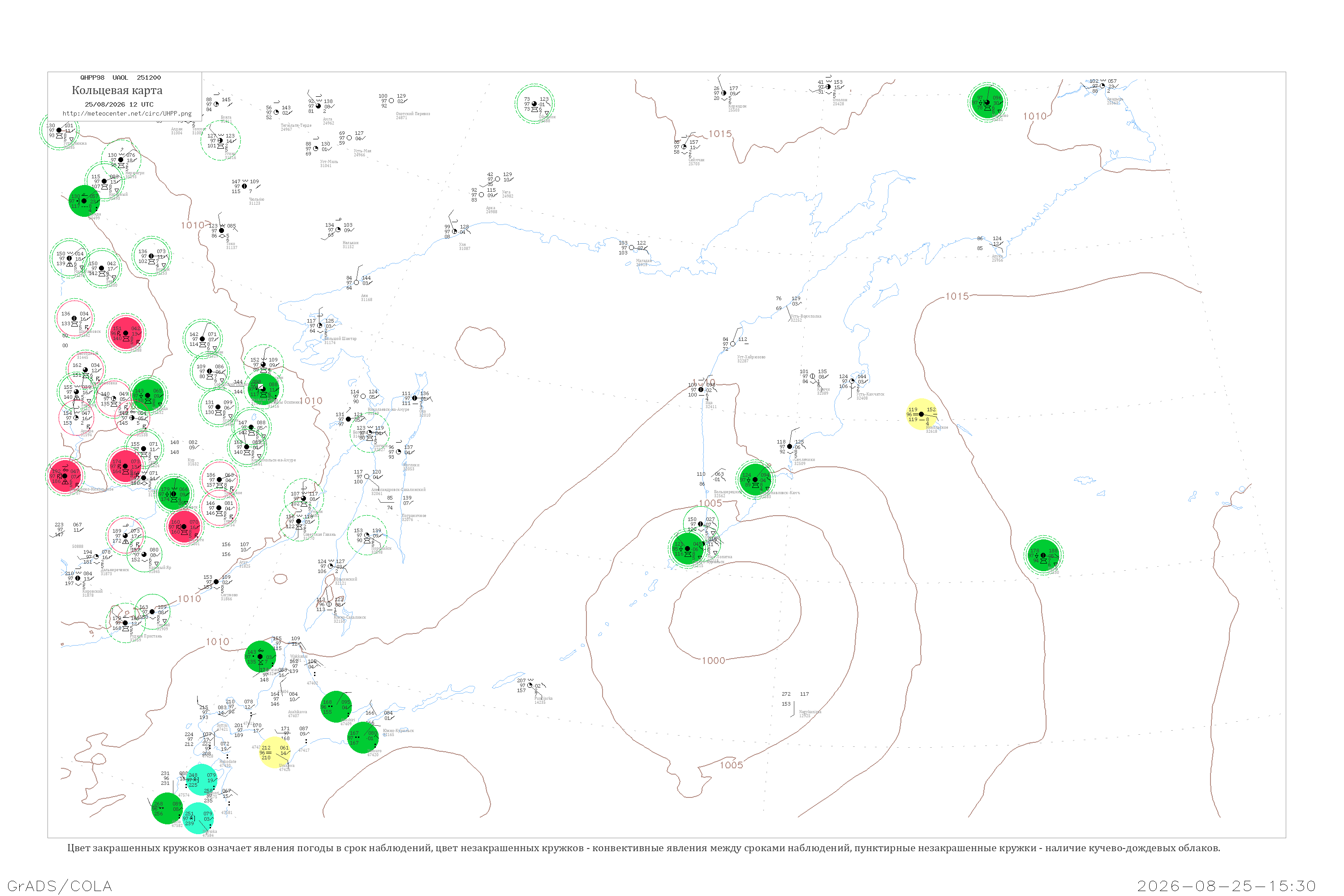Screen dimensions: 1344x896
Task: Select the green circle showing 178 and 188
Action: [x=1043, y=556]
